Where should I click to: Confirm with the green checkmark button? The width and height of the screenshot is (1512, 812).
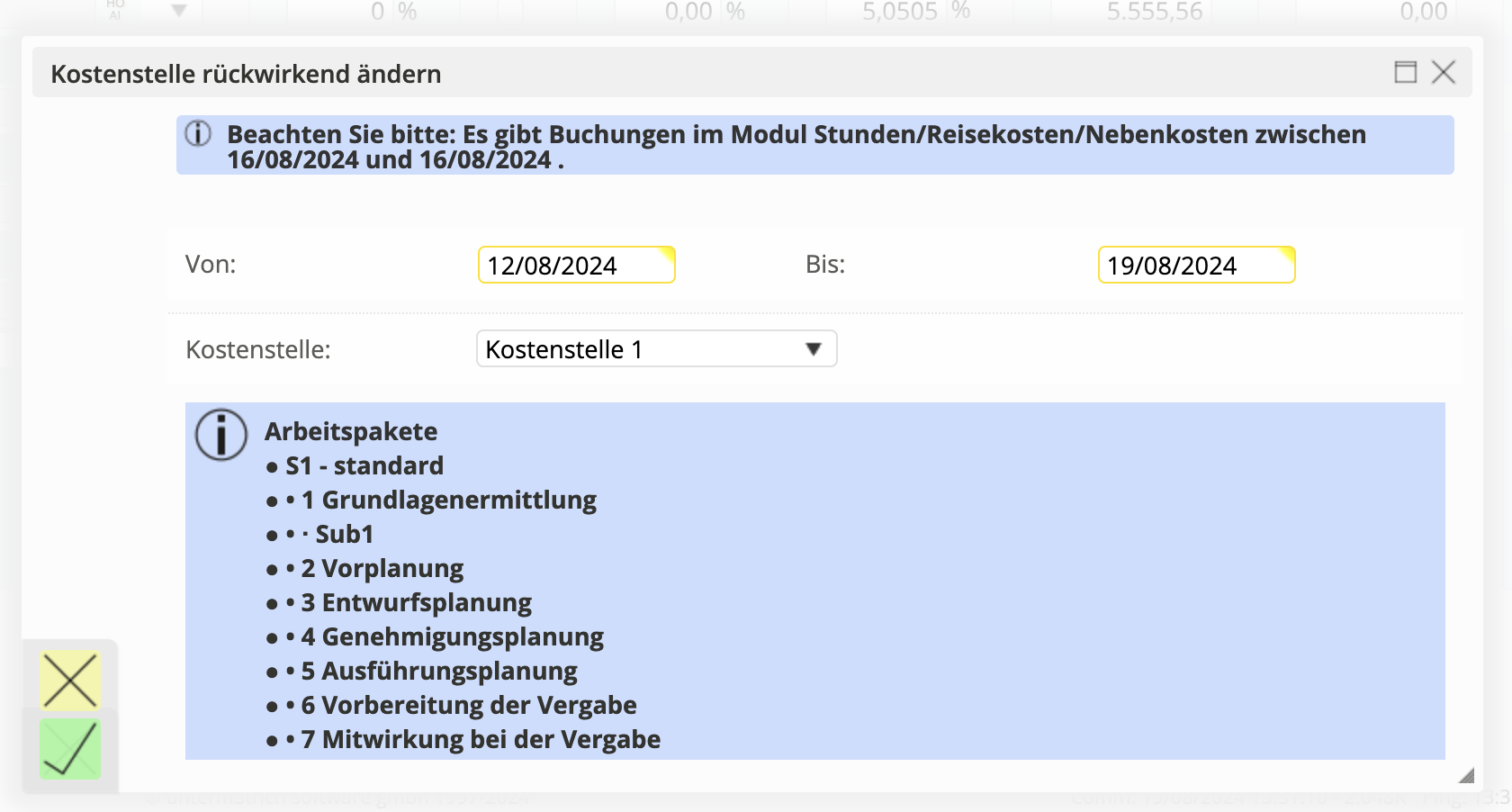[x=70, y=749]
